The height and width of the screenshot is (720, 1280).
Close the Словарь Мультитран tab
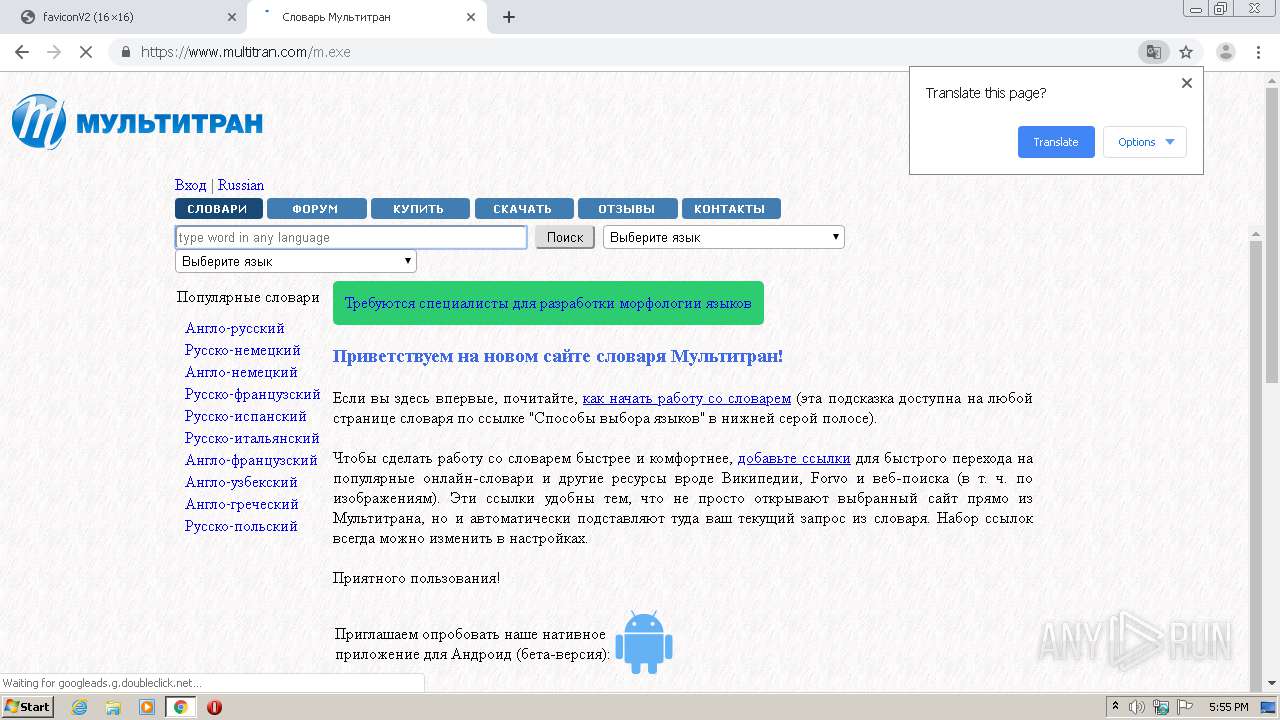(x=472, y=17)
